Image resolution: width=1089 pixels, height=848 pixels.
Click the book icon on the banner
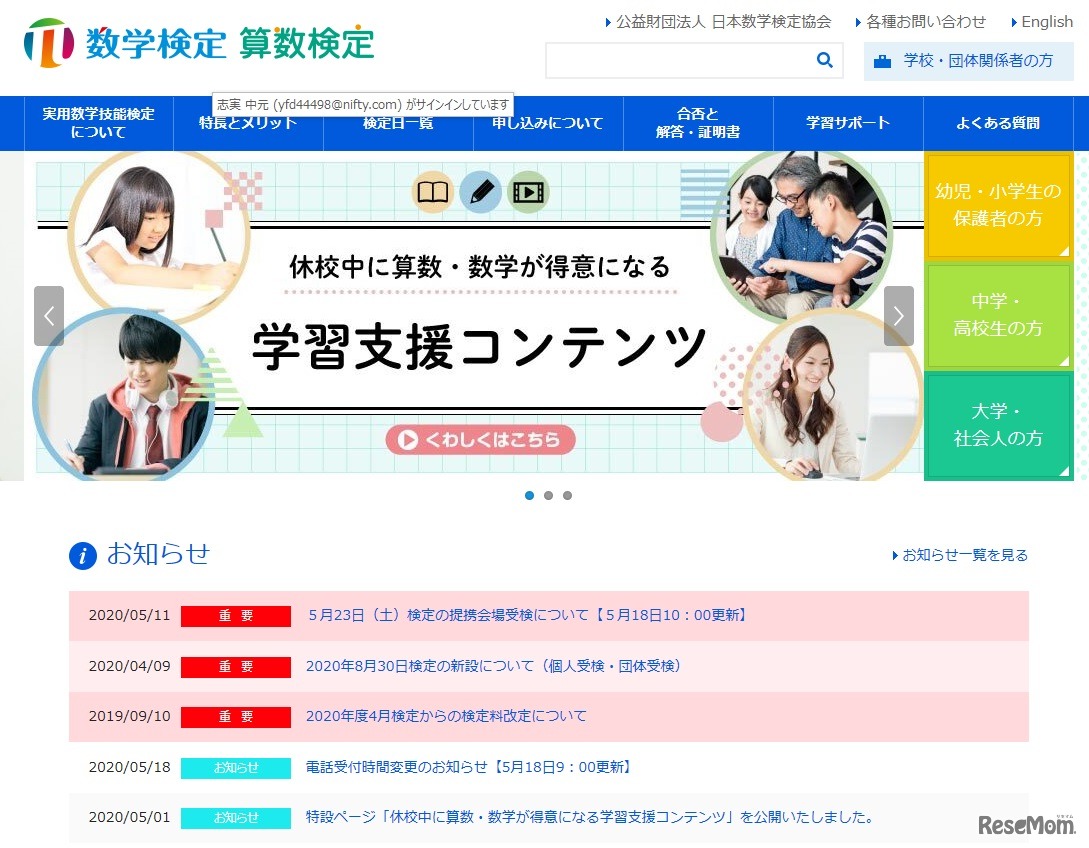pos(432,192)
